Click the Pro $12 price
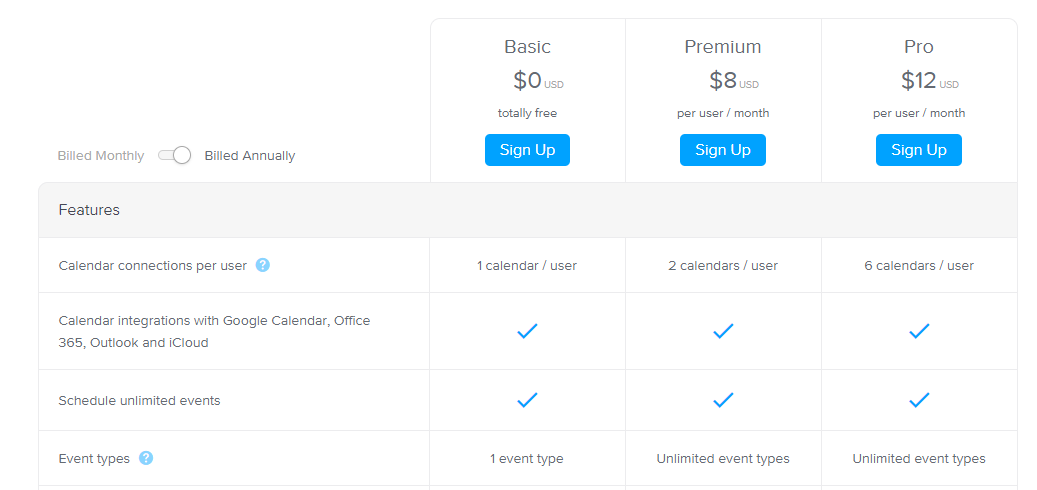The width and height of the screenshot is (1037, 490). 919,80
